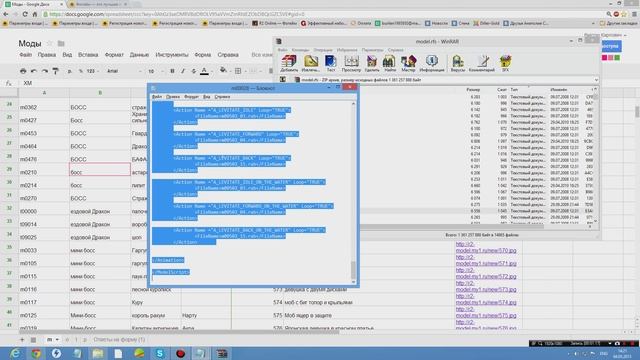Open File Explorer from taskbar

point(98,353)
